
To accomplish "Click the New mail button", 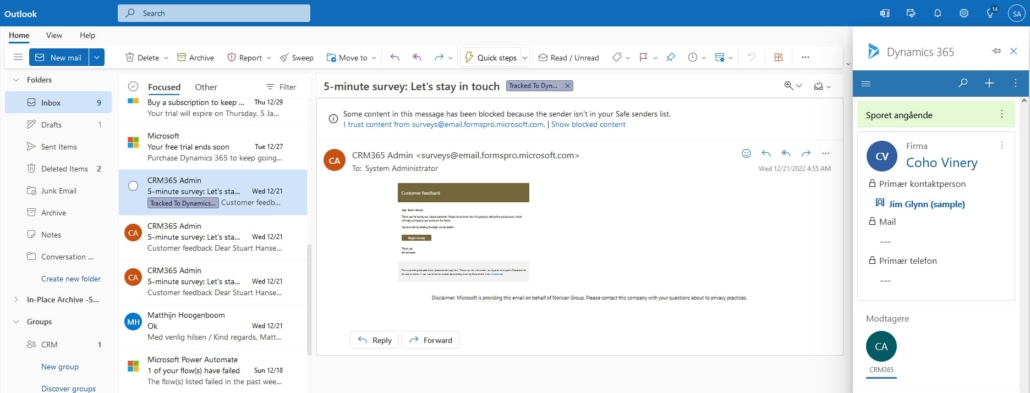I will pyautogui.click(x=59, y=57).
